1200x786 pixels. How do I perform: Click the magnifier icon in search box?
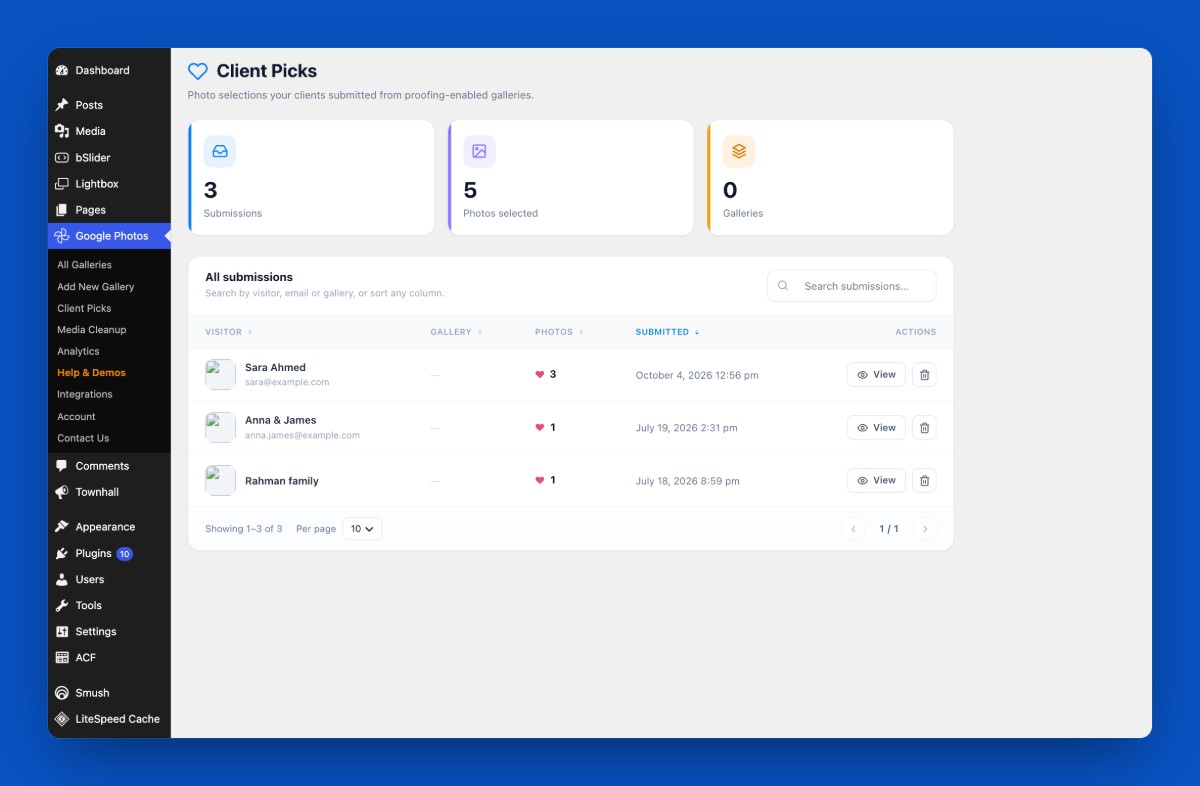[783, 286]
